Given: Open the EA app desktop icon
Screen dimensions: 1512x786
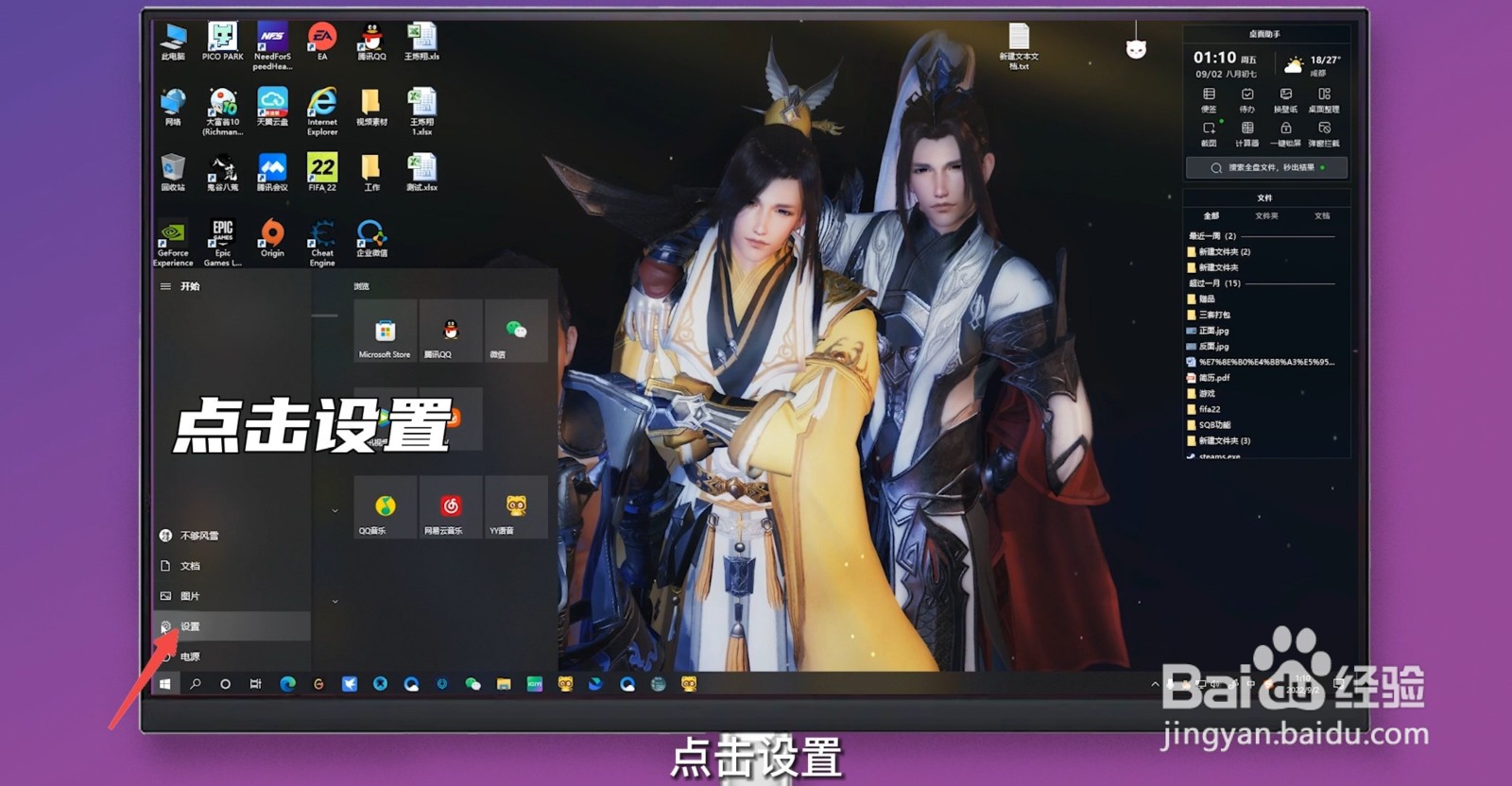Looking at the screenshot, I should [322, 43].
